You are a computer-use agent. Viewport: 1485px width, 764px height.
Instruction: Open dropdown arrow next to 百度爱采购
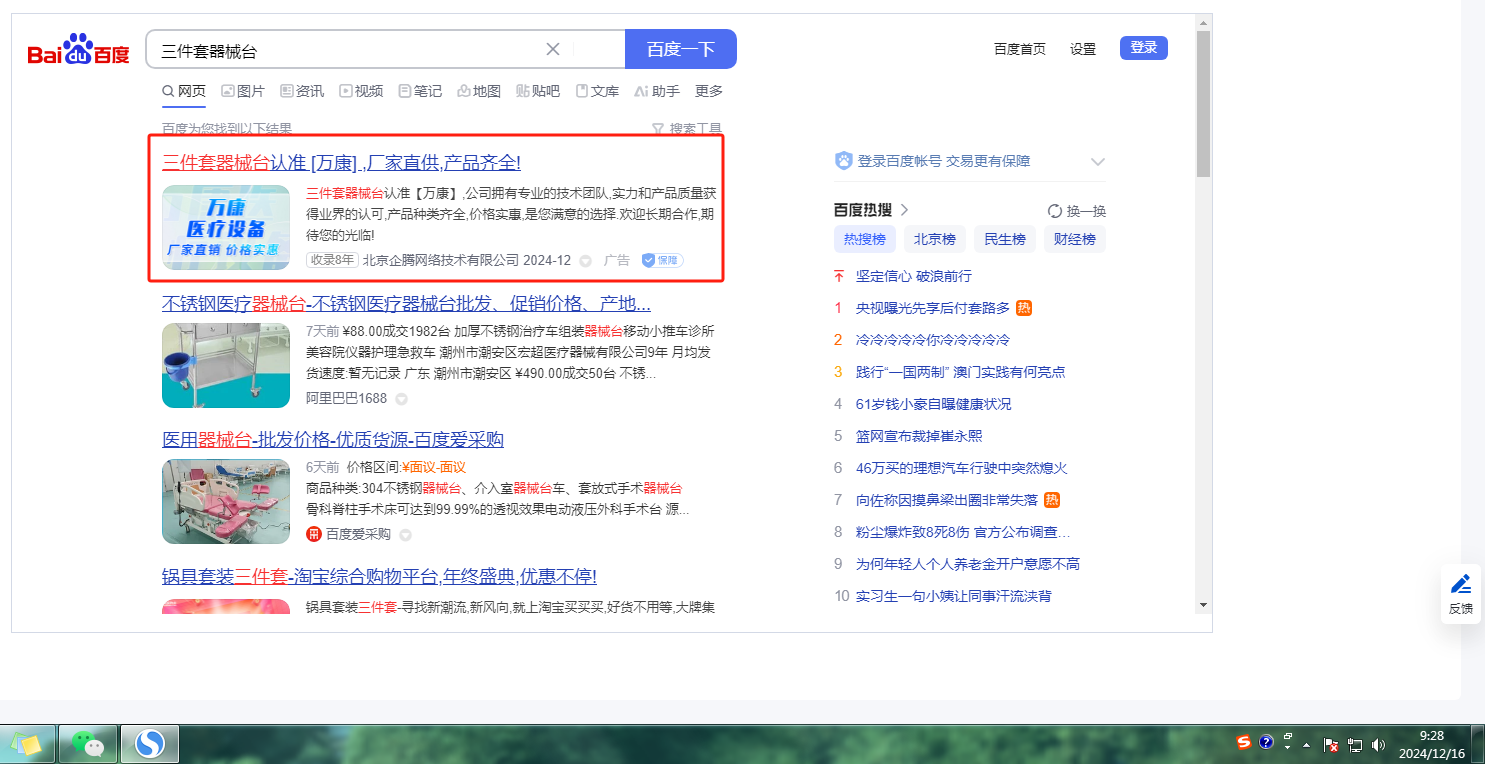point(406,535)
